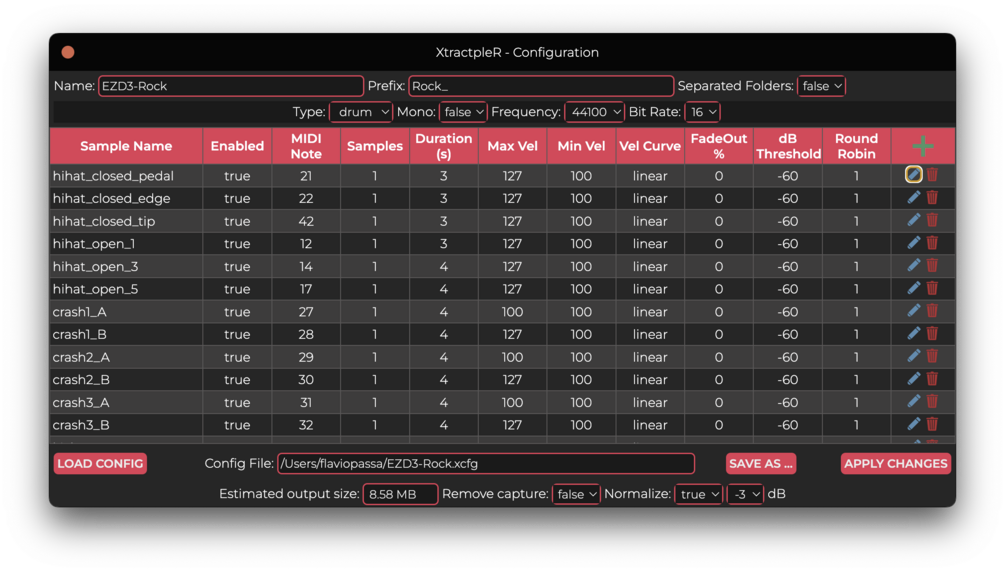Click the Name field containing EZD3-Rock
1005x572 pixels.
pyautogui.click(x=231, y=86)
